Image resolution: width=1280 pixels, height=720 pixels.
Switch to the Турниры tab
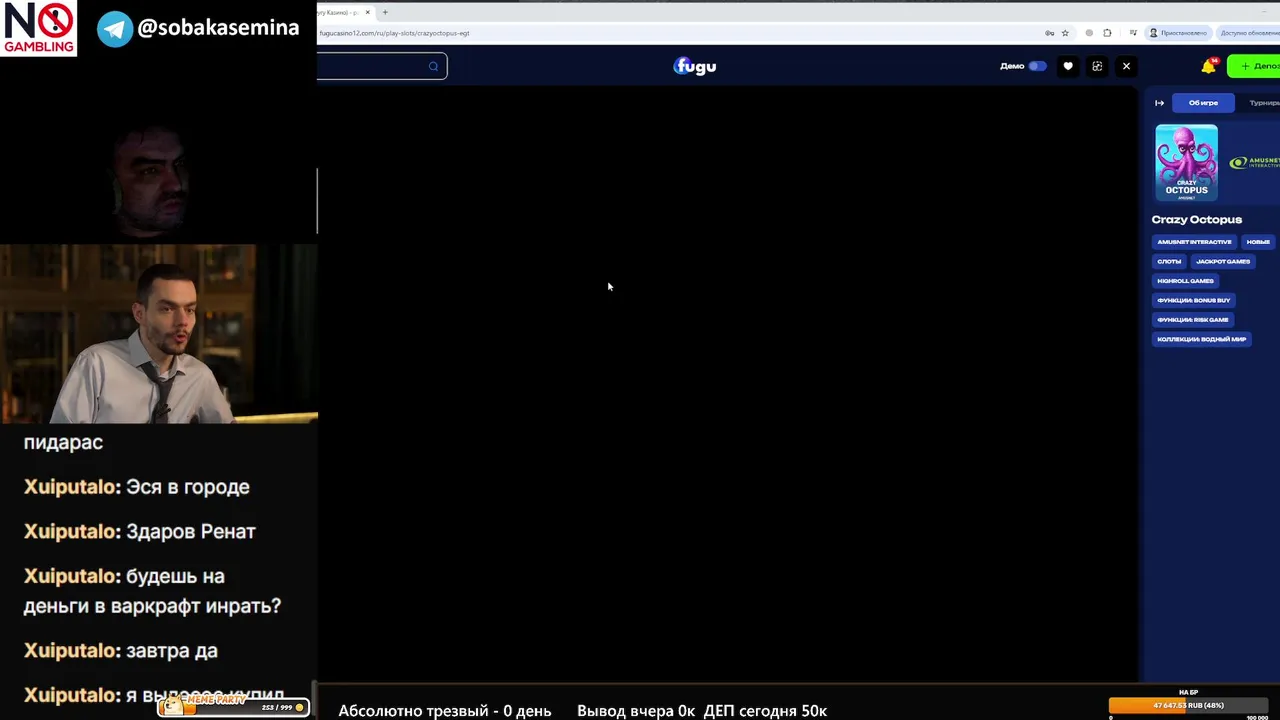1263,103
